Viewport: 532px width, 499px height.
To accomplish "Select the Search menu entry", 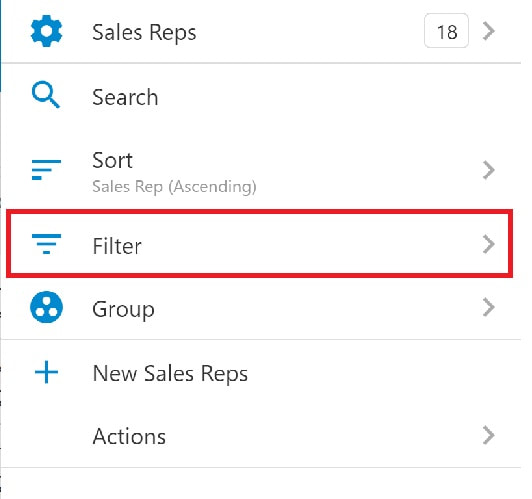I will [x=125, y=97].
